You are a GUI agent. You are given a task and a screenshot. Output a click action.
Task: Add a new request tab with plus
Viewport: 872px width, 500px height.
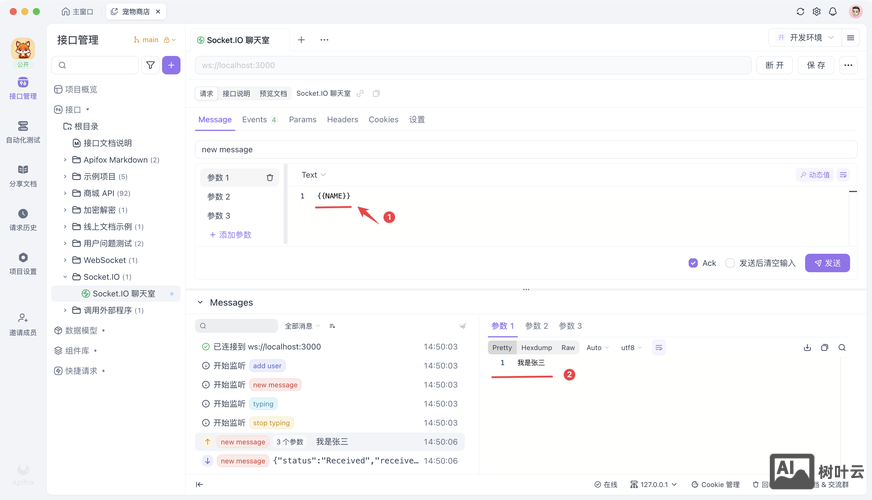301,39
